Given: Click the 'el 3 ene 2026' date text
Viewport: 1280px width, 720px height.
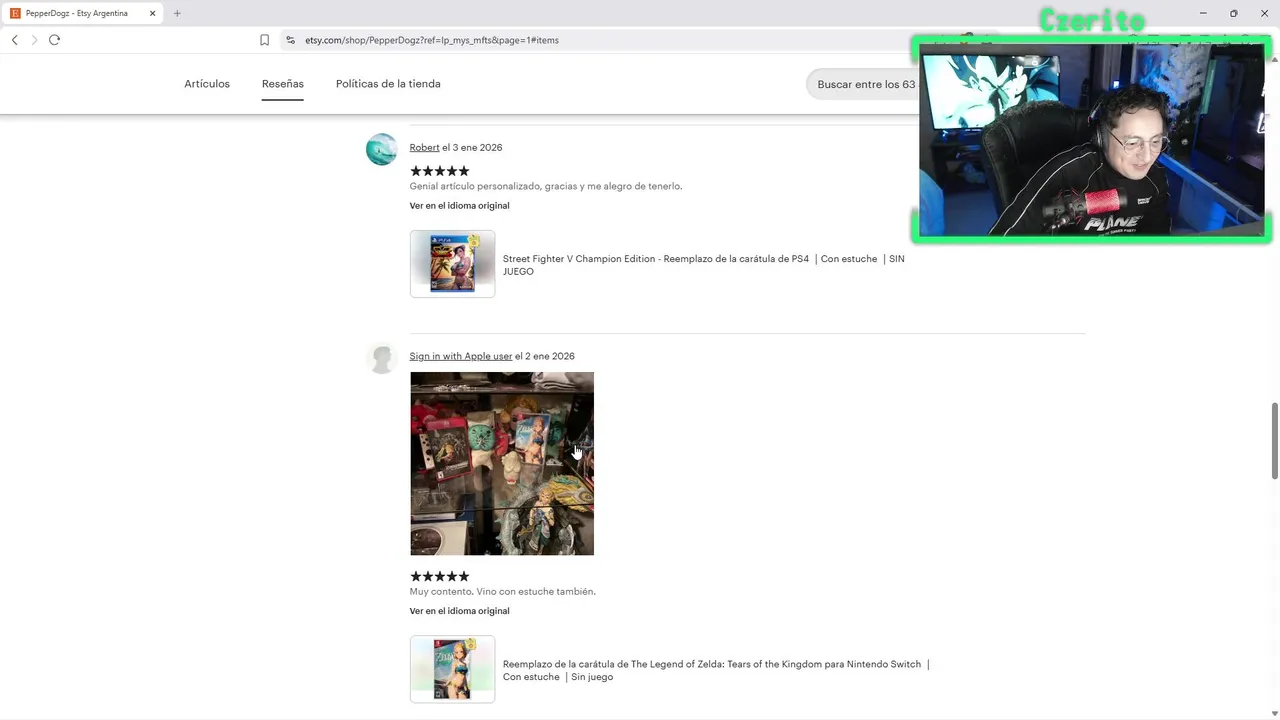Looking at the screenshot, I should [x=472, y=147].
